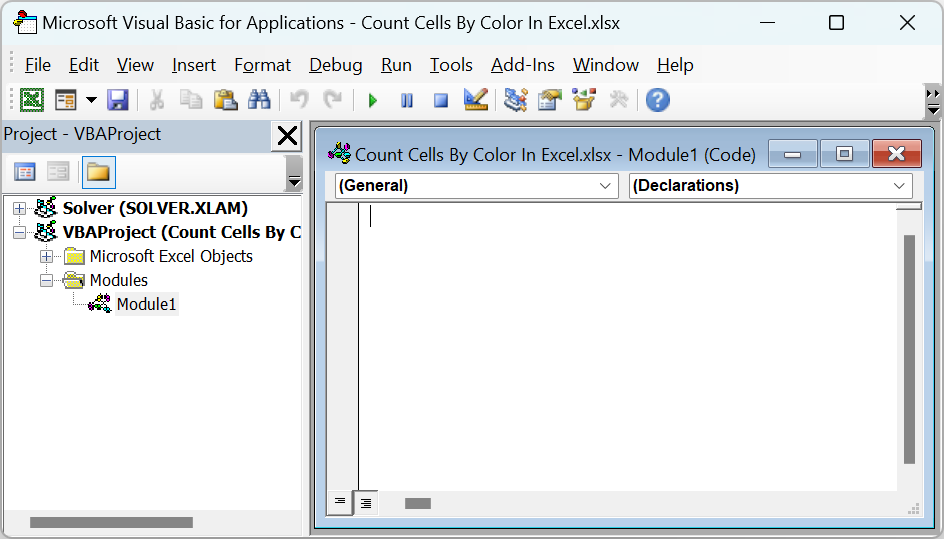Image resolution: width=944 pixels, height=539 pixels.
Task: Click the code window vertical scrollbar thumb
Action: click(909, 349)
